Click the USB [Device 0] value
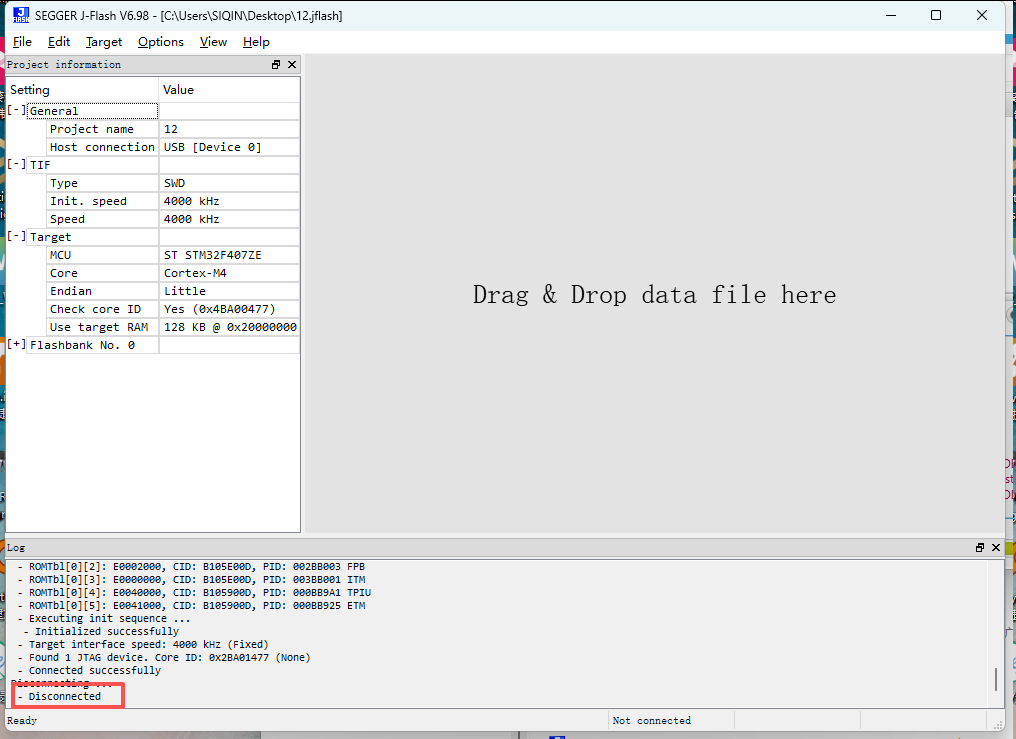Image resolution: width=1016 pixels, height=739 pixels. [213, 147]
